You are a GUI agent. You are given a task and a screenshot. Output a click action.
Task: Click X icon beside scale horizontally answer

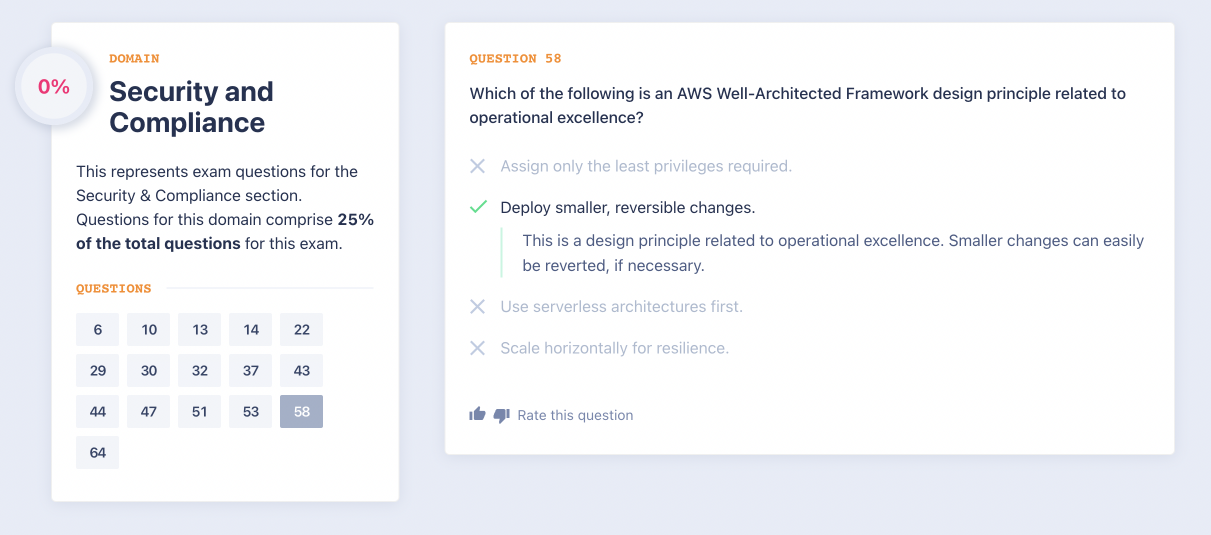478,348
